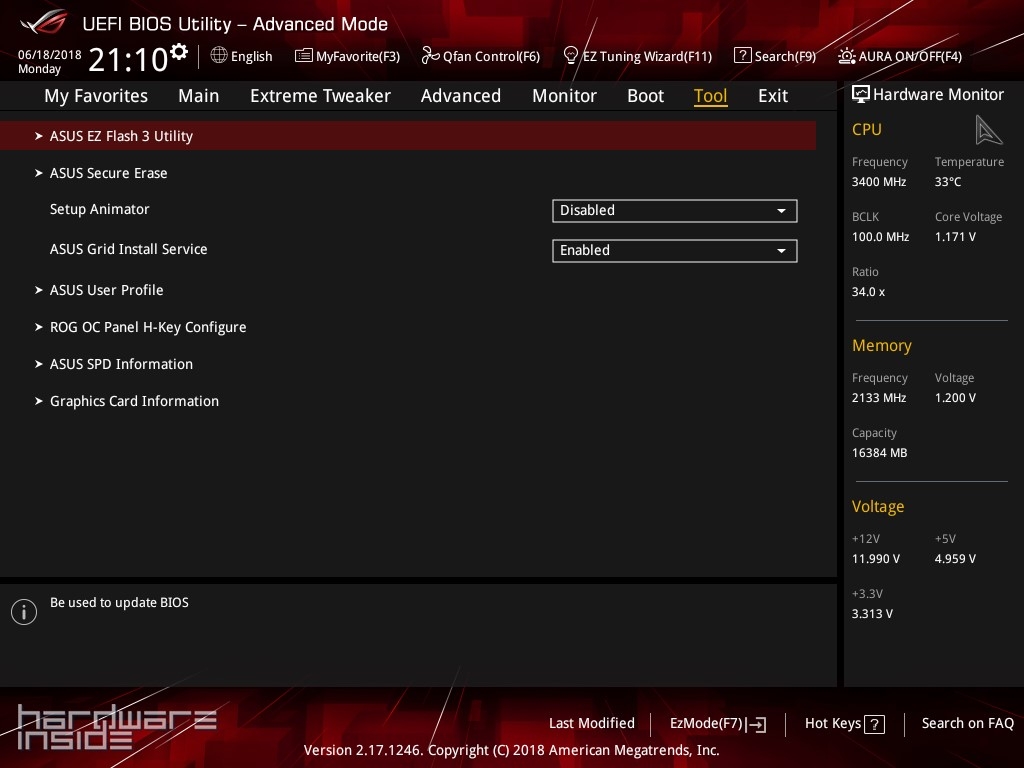Select the Tool tab
This screenshot has width=1024, height=768.
711,96
